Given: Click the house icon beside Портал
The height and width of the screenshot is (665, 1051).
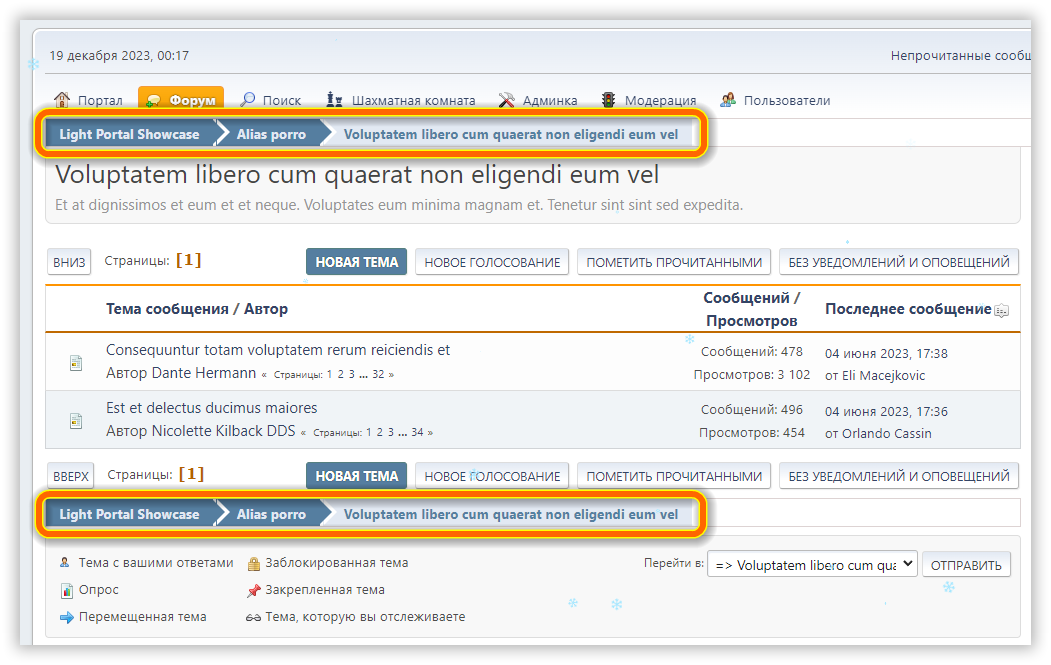Looking at the screenshot, I should [x=62, y=100].
